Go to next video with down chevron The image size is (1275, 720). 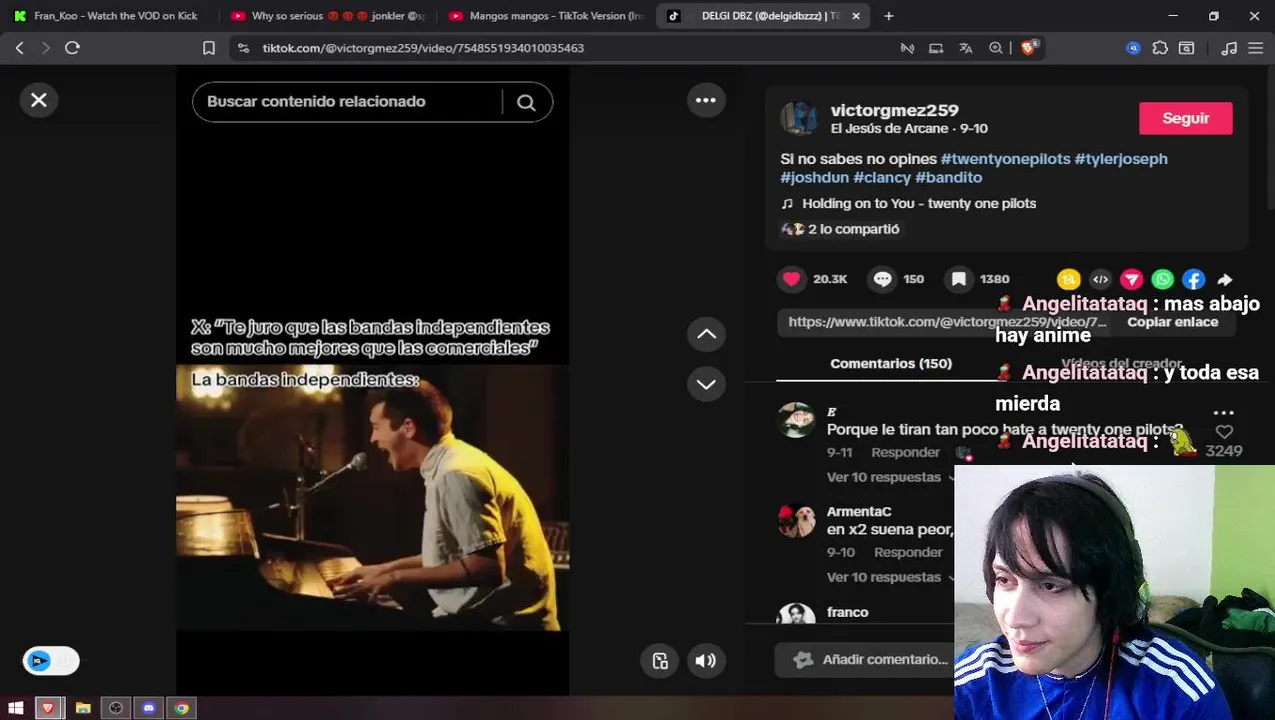[x=706, y=384]
